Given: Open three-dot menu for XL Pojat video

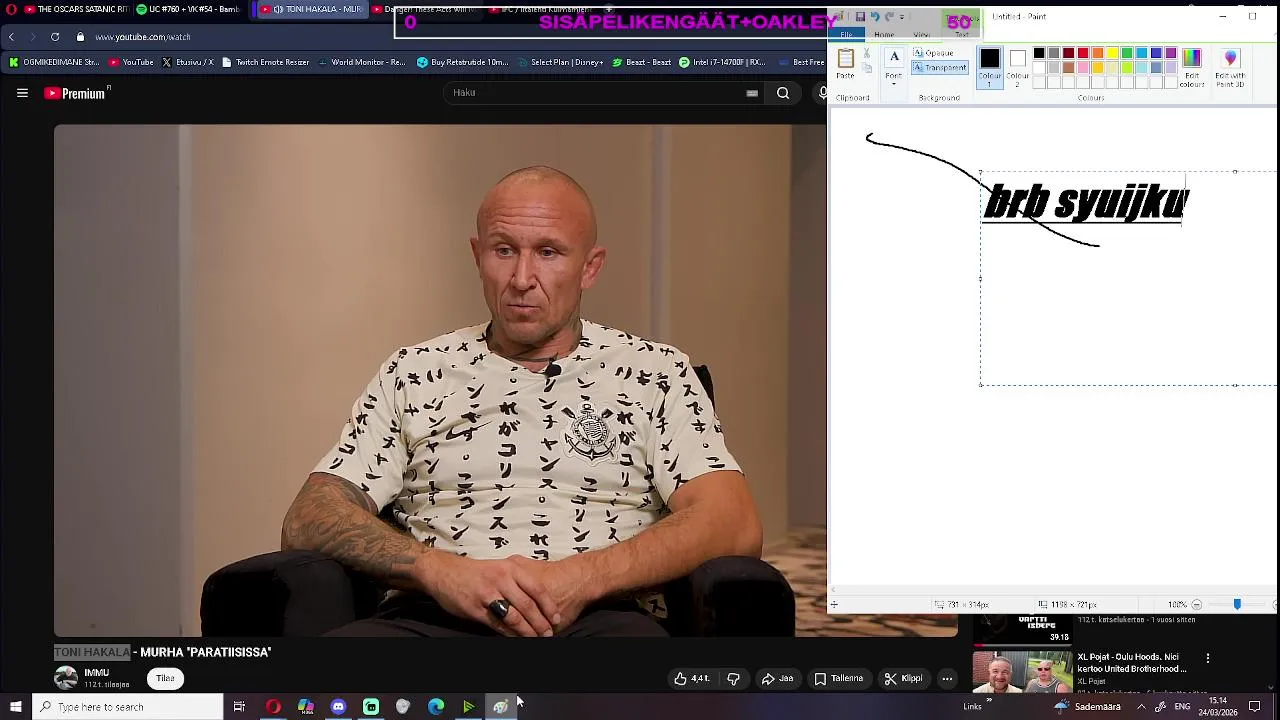Looking at the screenshot, I should (1208, 658).
